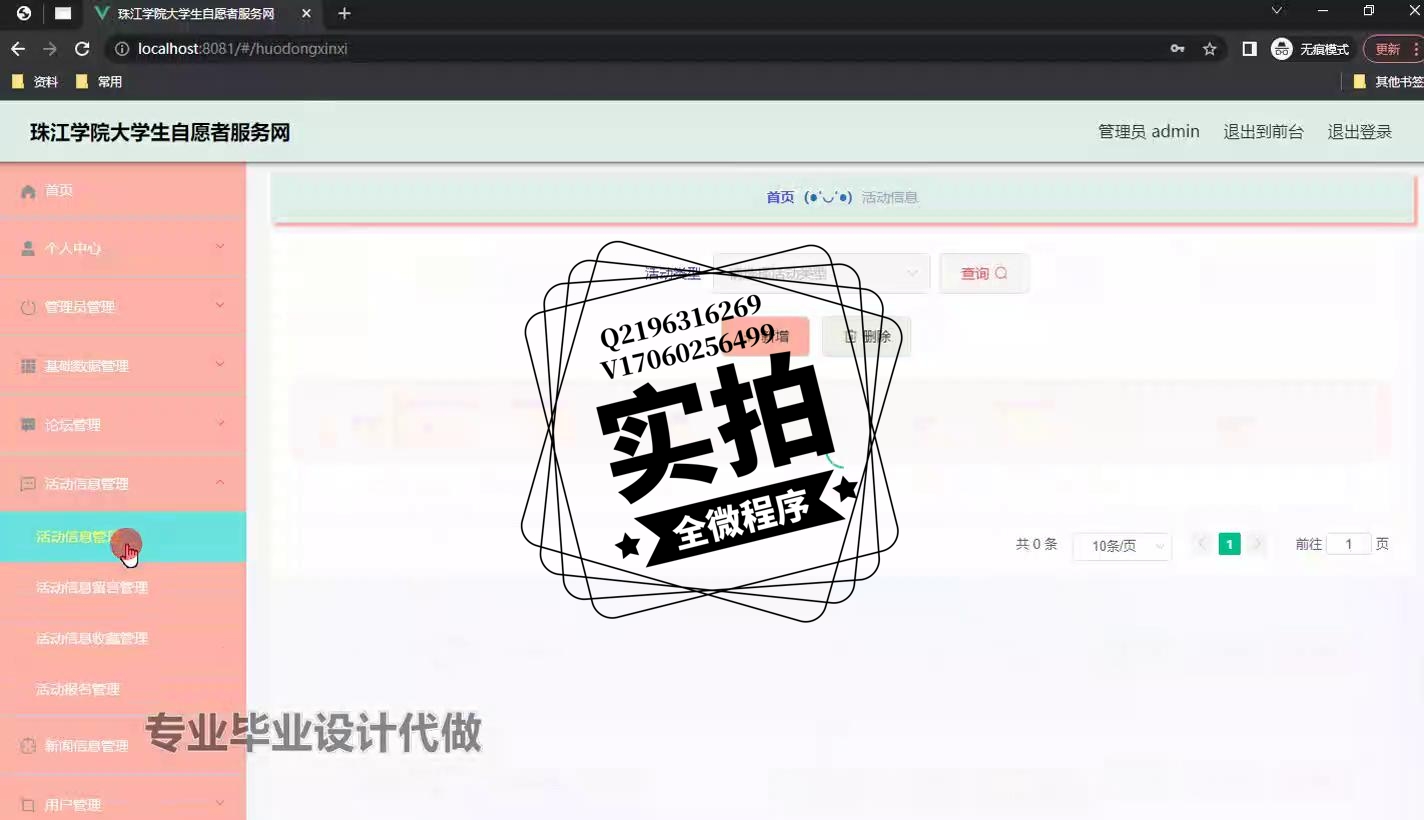This screenshot has width=1424, height=820.
Task: Click the 珠江学院大学生自愿者服务网 header title
Action: point(160,133)
